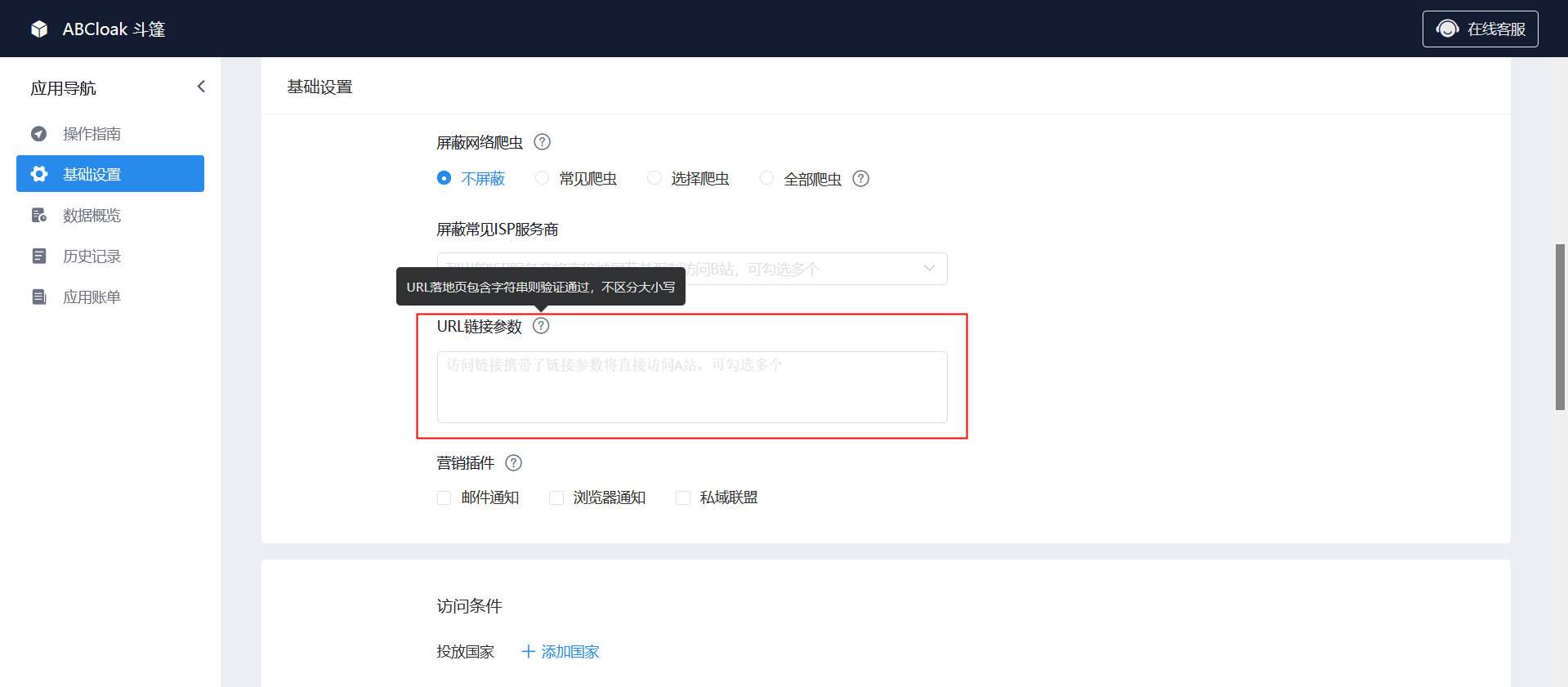Click the URL链接参数 help icon
1568x687 pixels.
point(541,326)
